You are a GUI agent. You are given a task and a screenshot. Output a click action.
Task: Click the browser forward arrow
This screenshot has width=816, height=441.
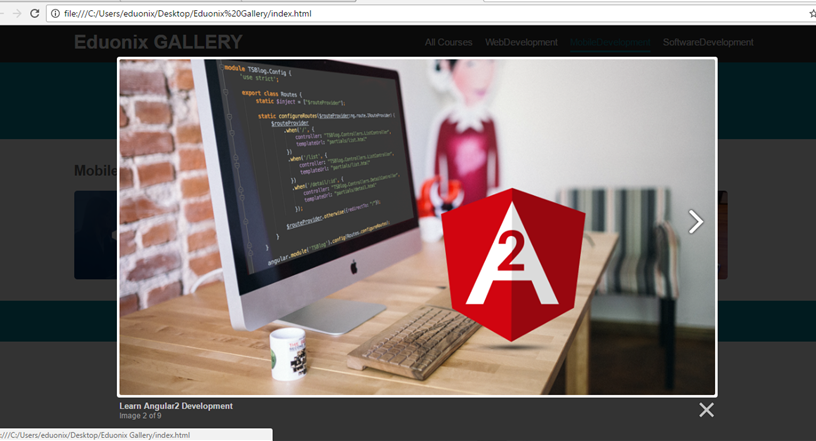[17, 14]
